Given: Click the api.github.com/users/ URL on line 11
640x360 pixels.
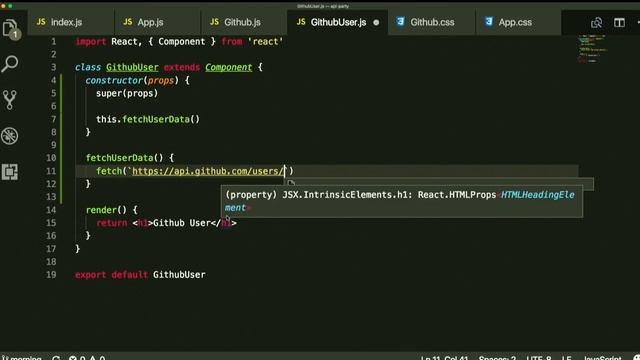Looking at the screenshot, I should tap(208, 171).
